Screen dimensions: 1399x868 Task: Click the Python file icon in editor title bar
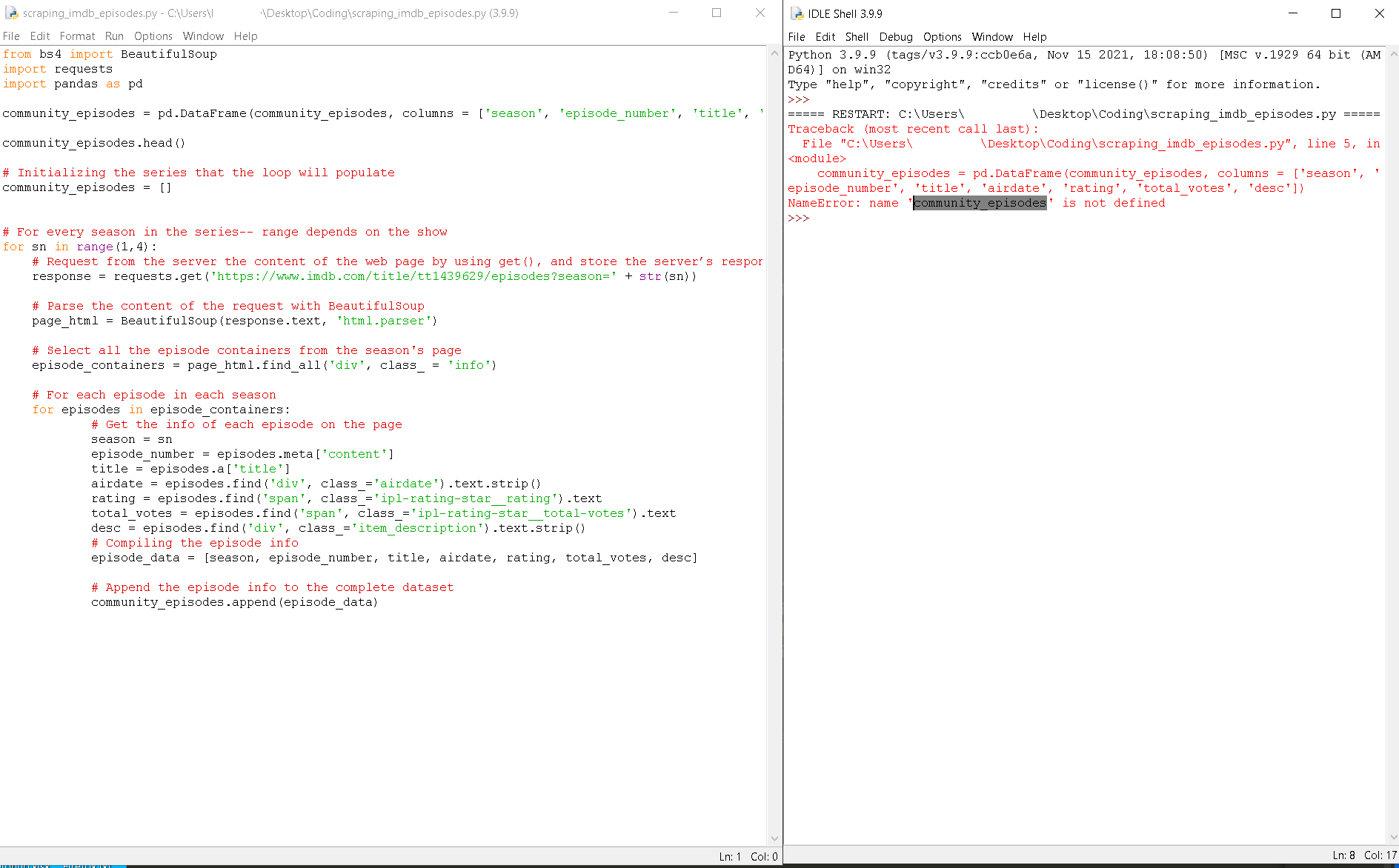[x=11, y=13]
